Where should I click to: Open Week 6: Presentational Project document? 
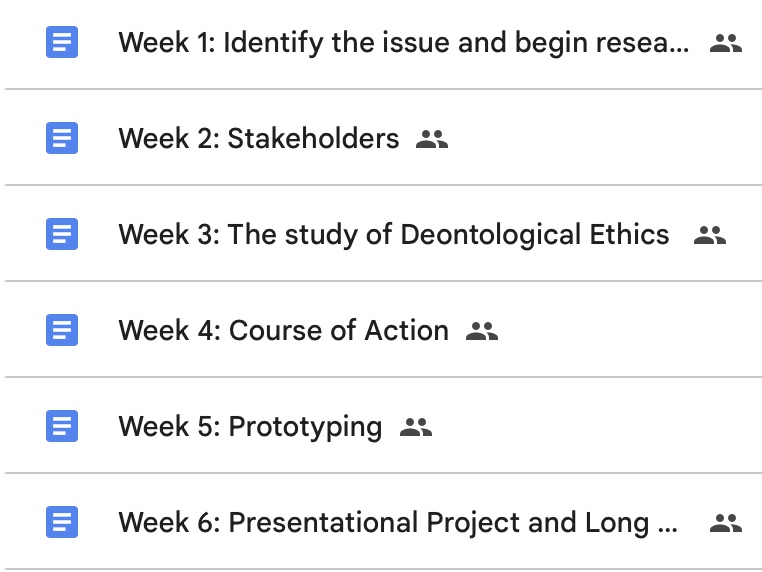pyautogui.click(x=398, y=522)
